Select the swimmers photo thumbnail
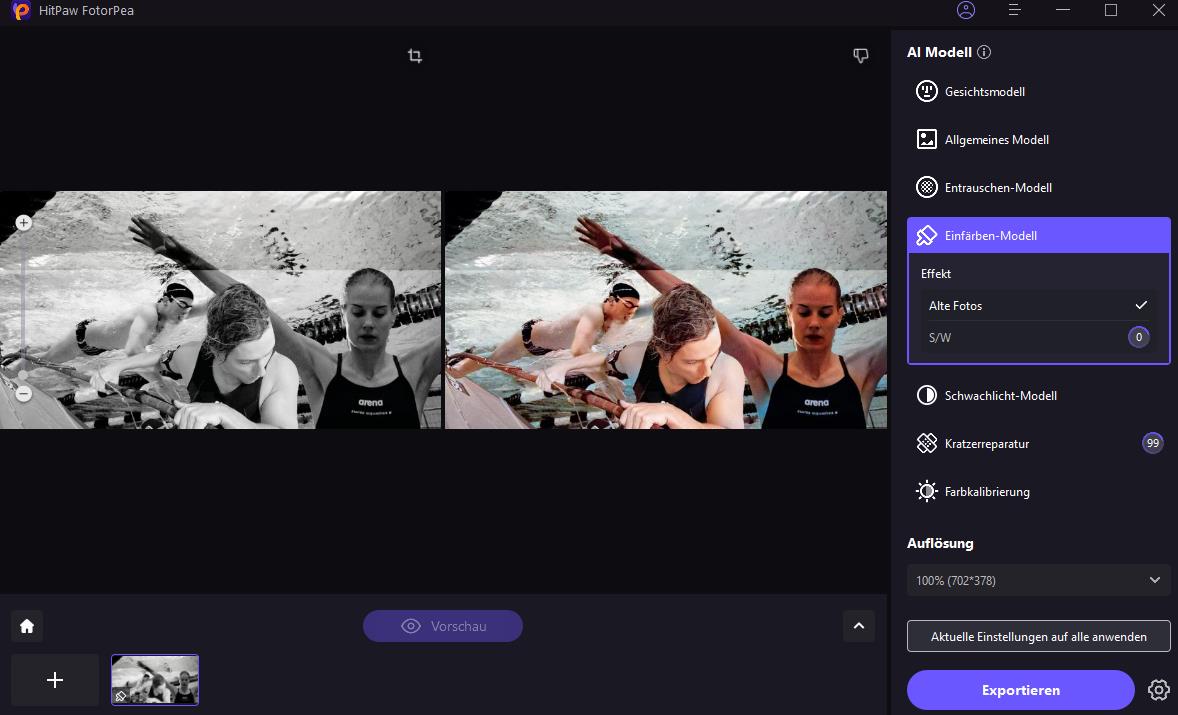The width and height of the screenshot is (1178, 715). tap(155, 680)
